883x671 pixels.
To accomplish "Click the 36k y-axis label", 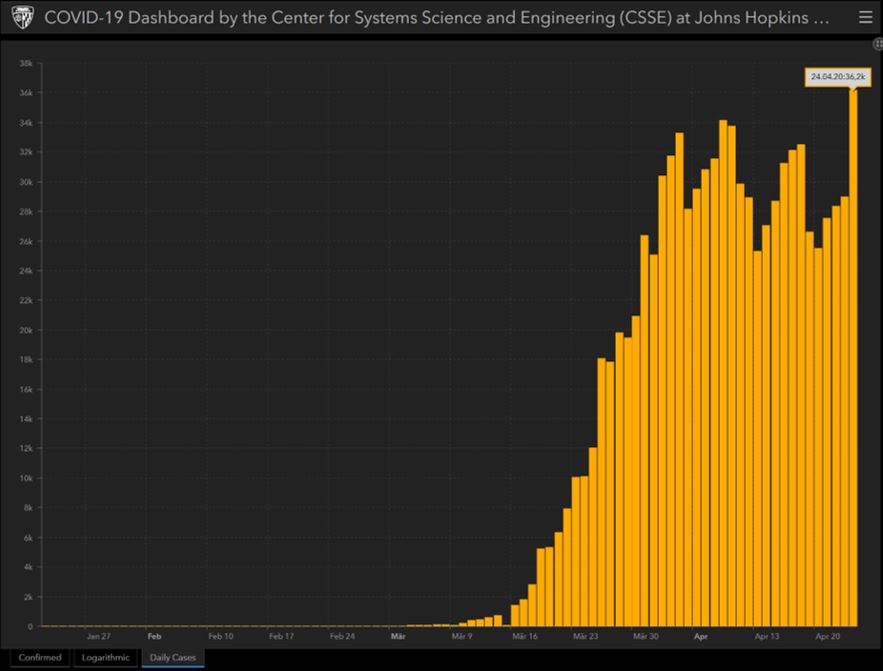I will click(26, 92).
